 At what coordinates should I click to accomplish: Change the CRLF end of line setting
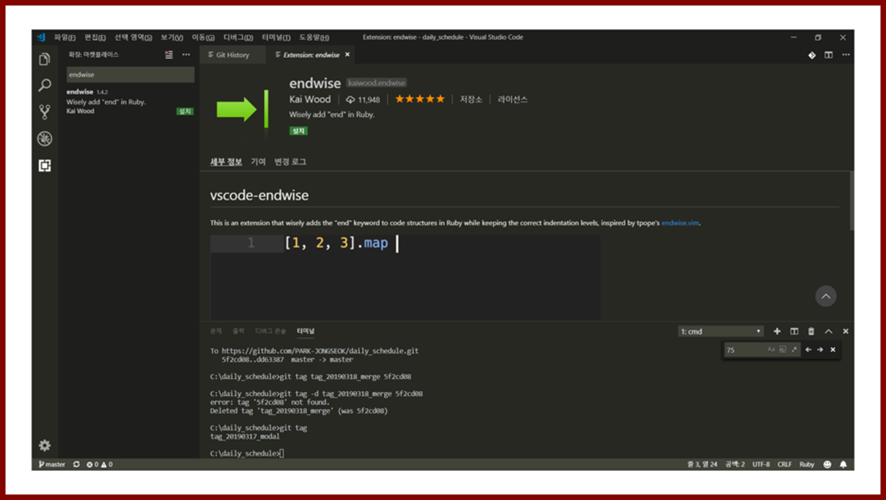[x=784, y=464]
